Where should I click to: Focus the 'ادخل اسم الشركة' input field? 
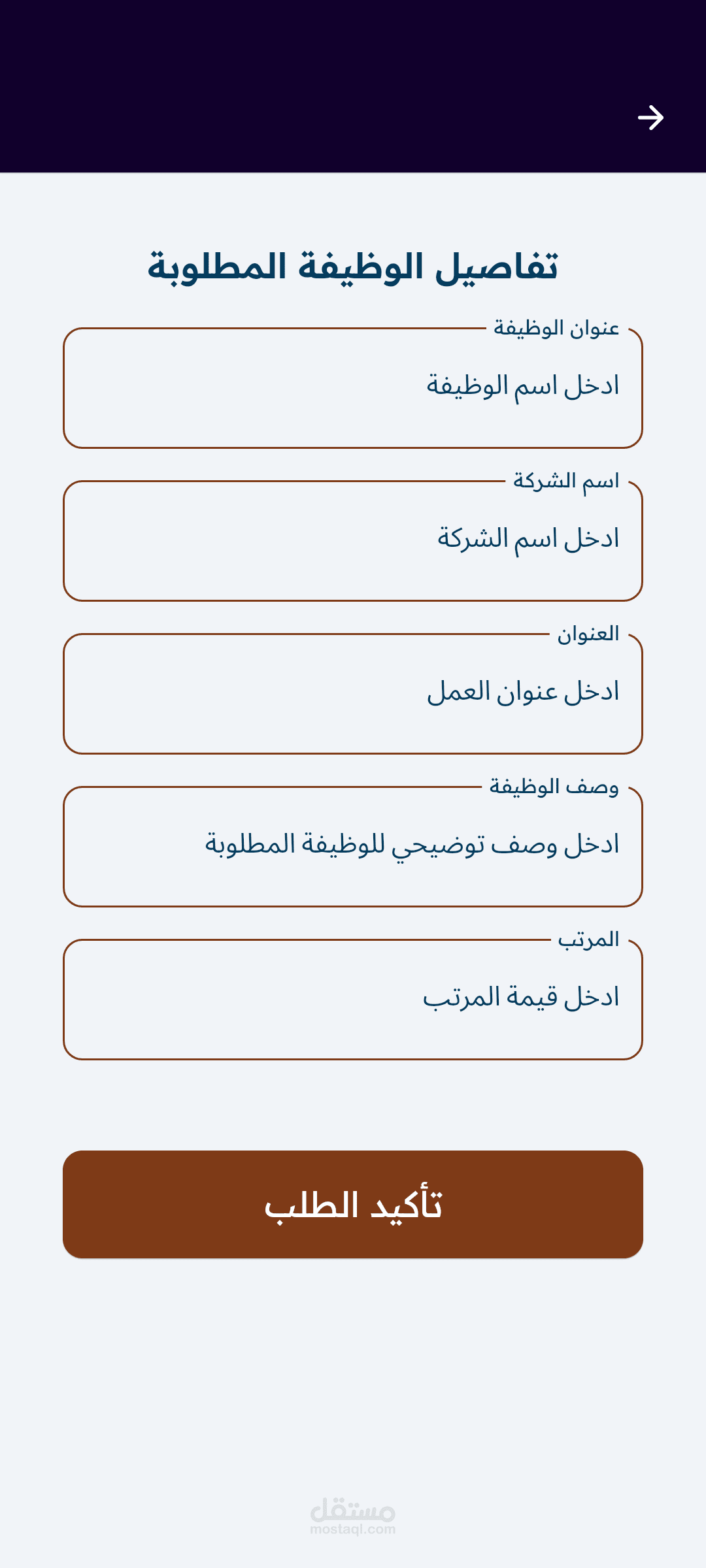coord(353,541)
